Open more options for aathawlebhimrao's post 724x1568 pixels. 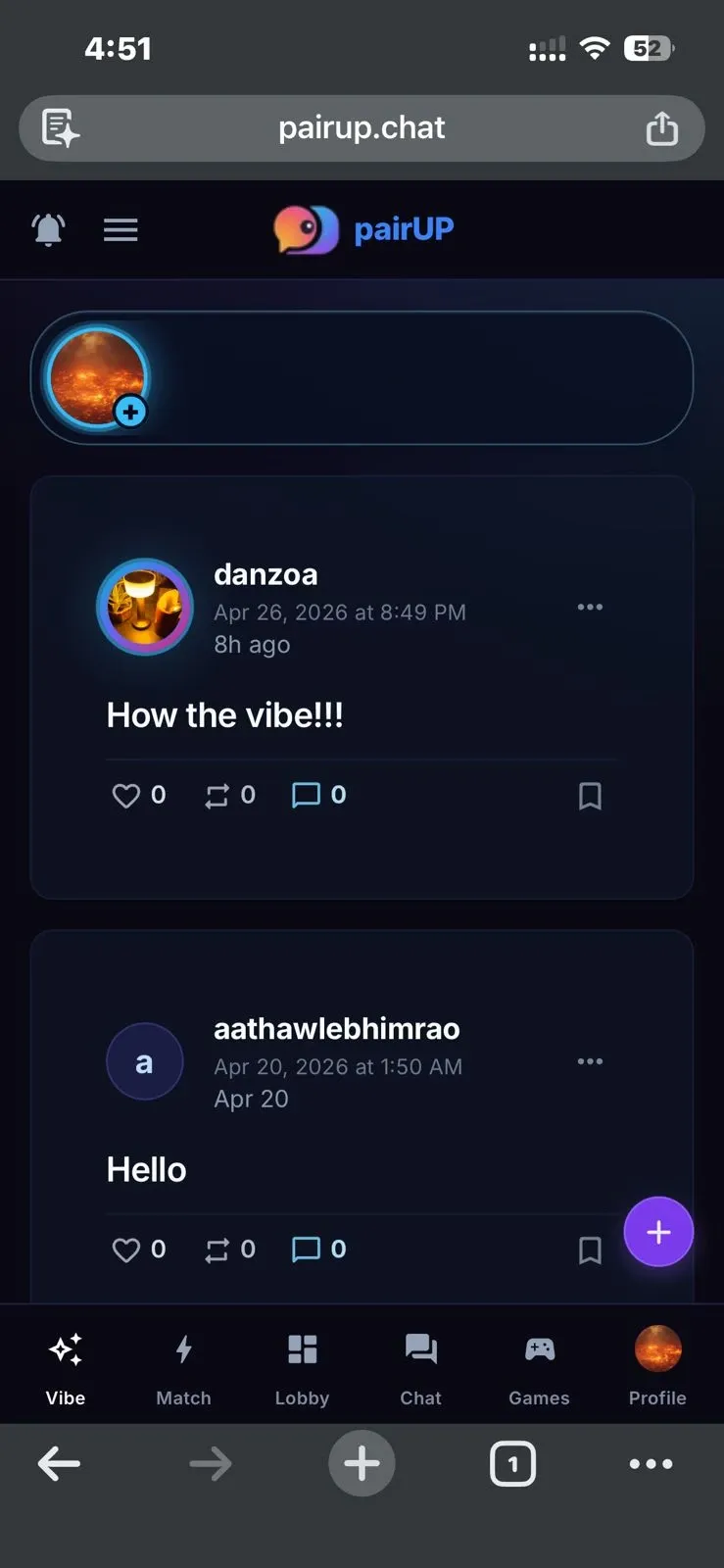tap(590, 1061)
